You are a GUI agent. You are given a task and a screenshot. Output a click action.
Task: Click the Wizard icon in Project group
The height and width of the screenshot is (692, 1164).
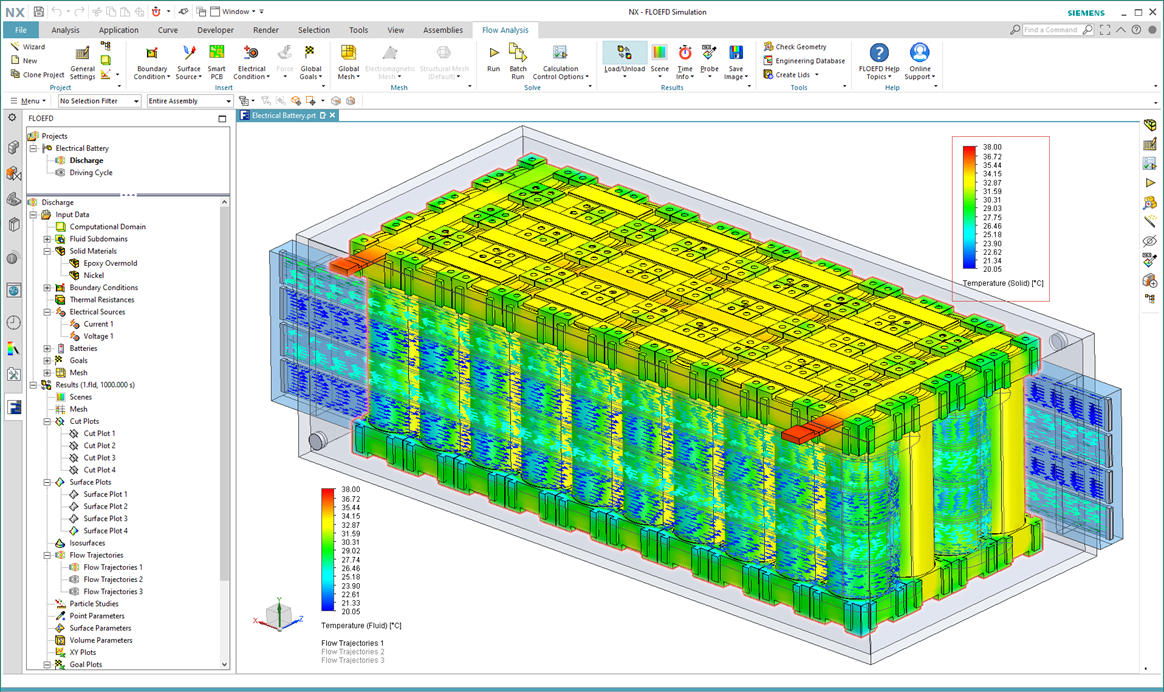[x=31, y=46]
